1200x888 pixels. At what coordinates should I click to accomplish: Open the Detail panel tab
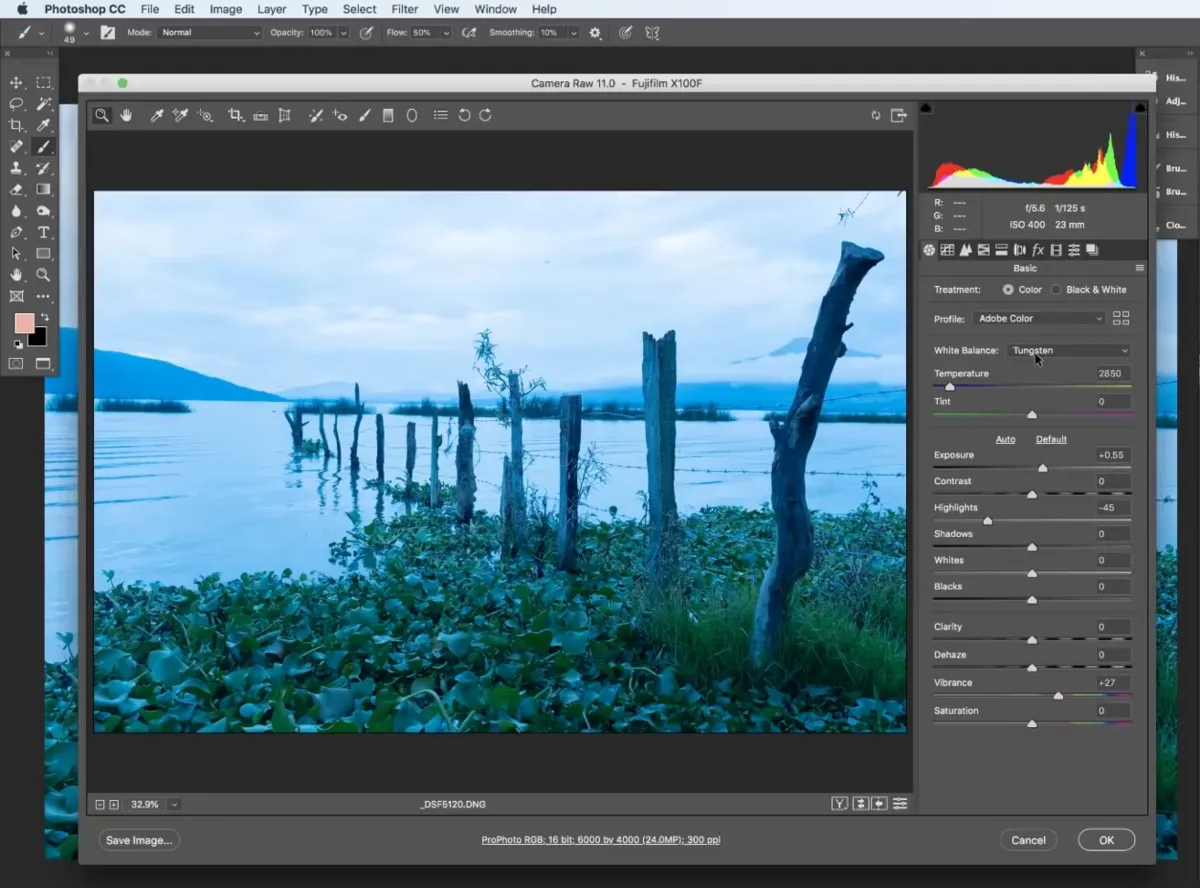966,250
